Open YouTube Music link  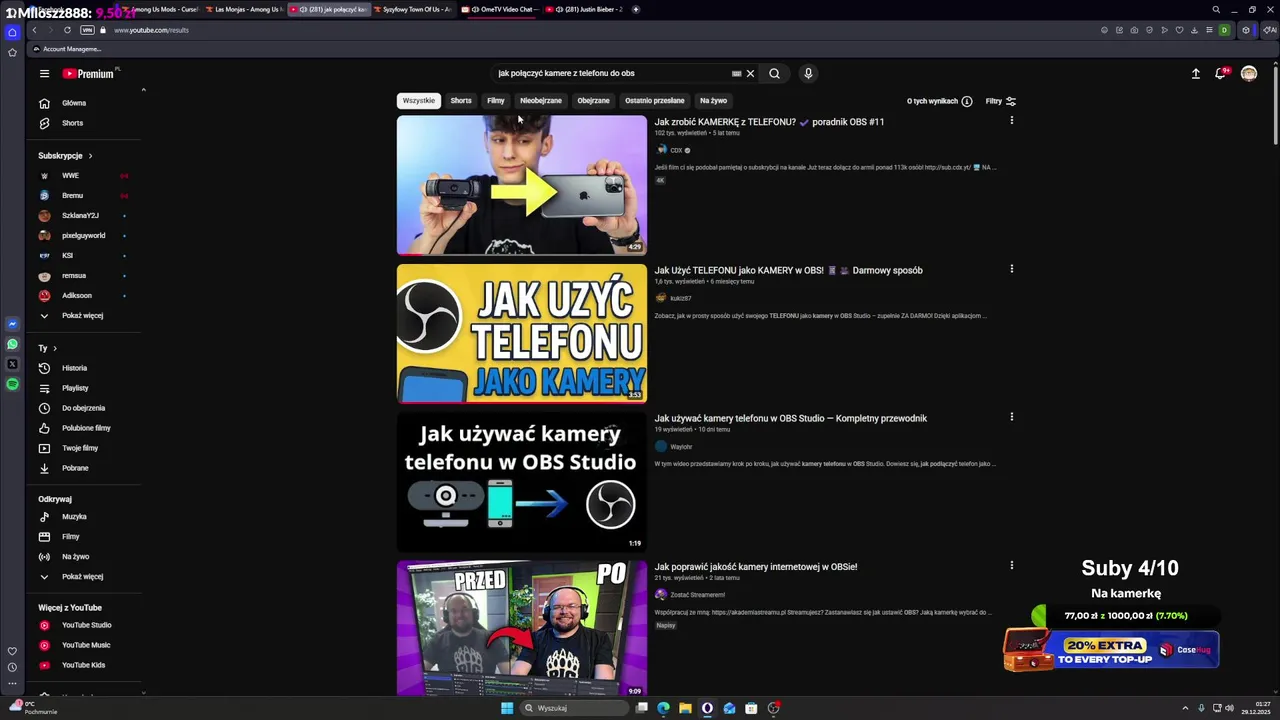pyautogui.click(x=84, y=645)
